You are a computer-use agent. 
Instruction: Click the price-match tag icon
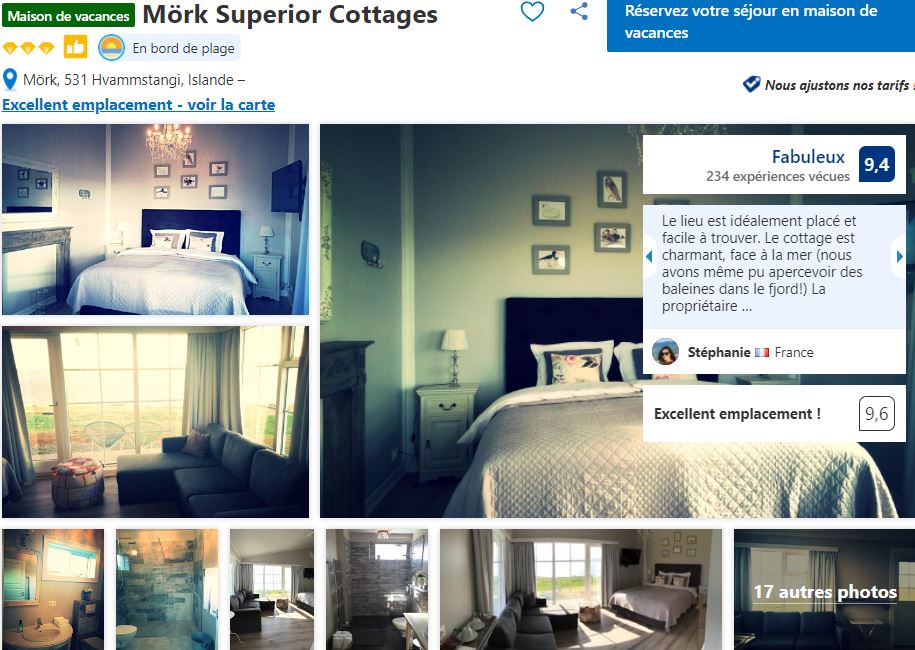coord(752,84)
